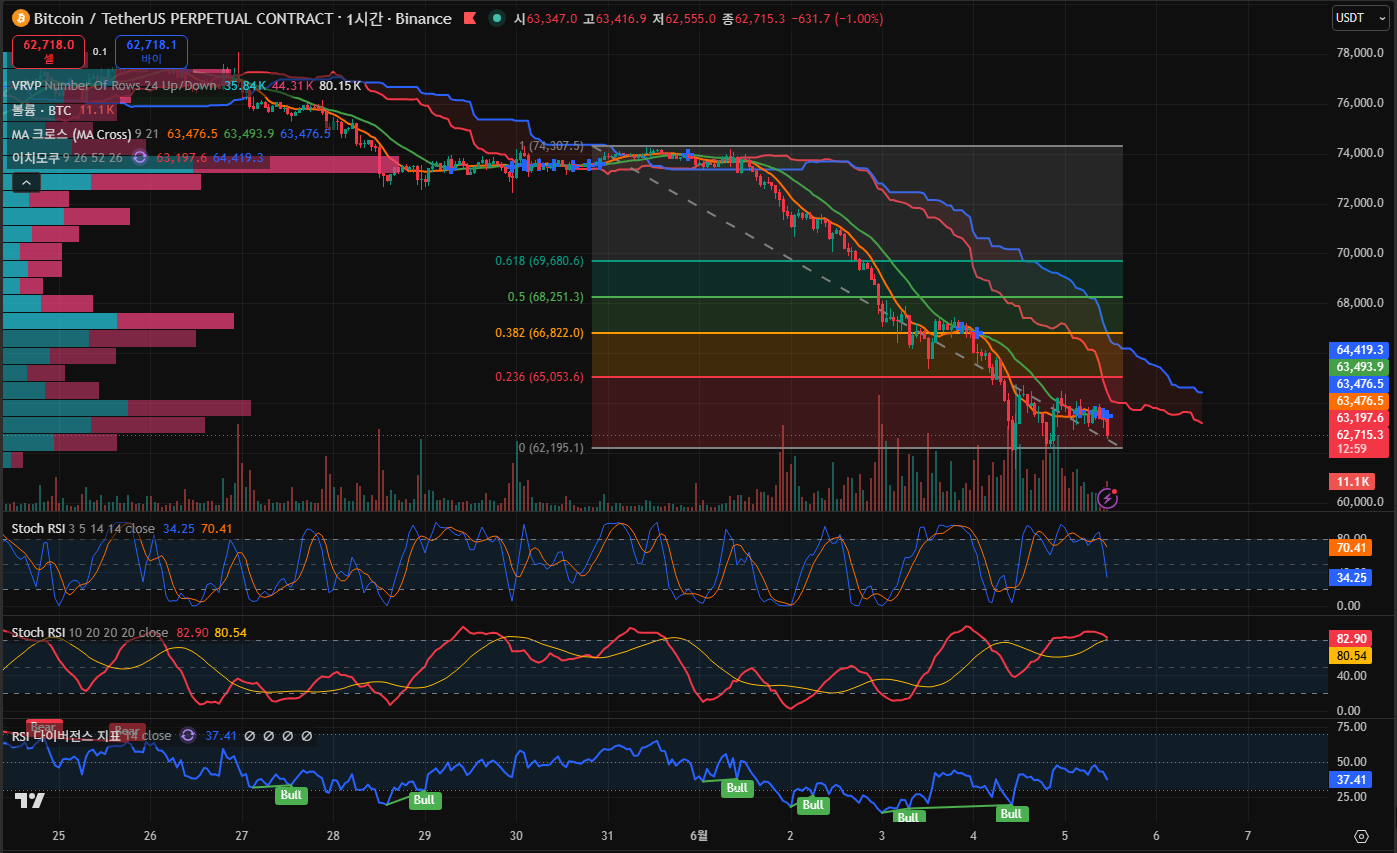The width and height of the screenshot is (1397, 853).
Task: Click the purple lightning alert icon
Action: pos(1107,497)
